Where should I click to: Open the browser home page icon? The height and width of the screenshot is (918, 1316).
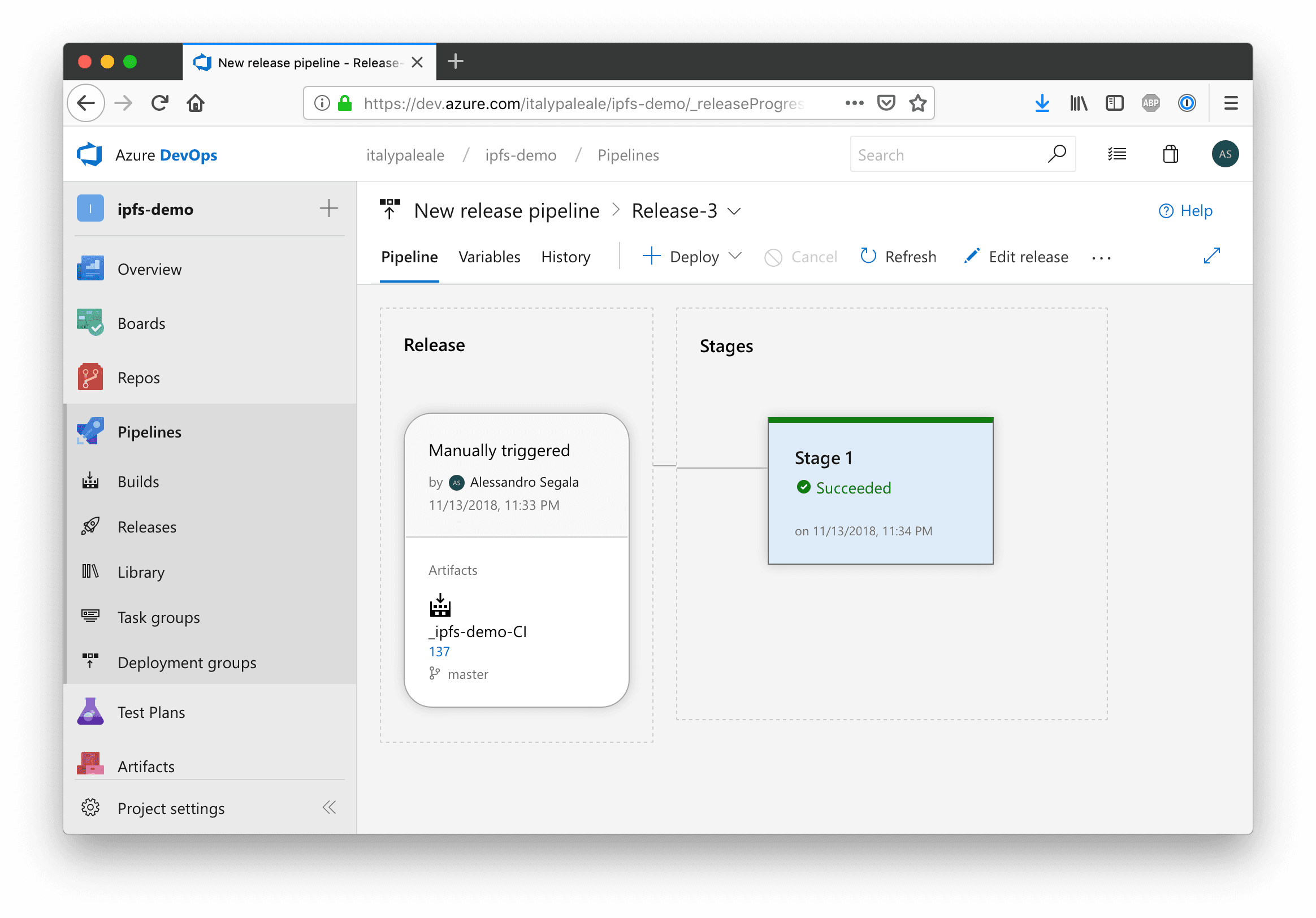(196, 103)
